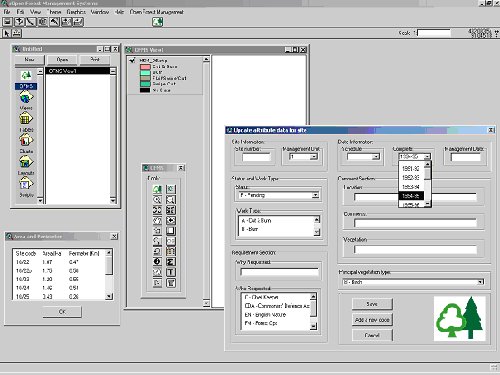
Task: Click the Cancel button in dialog
Action: tap(372, 335)
